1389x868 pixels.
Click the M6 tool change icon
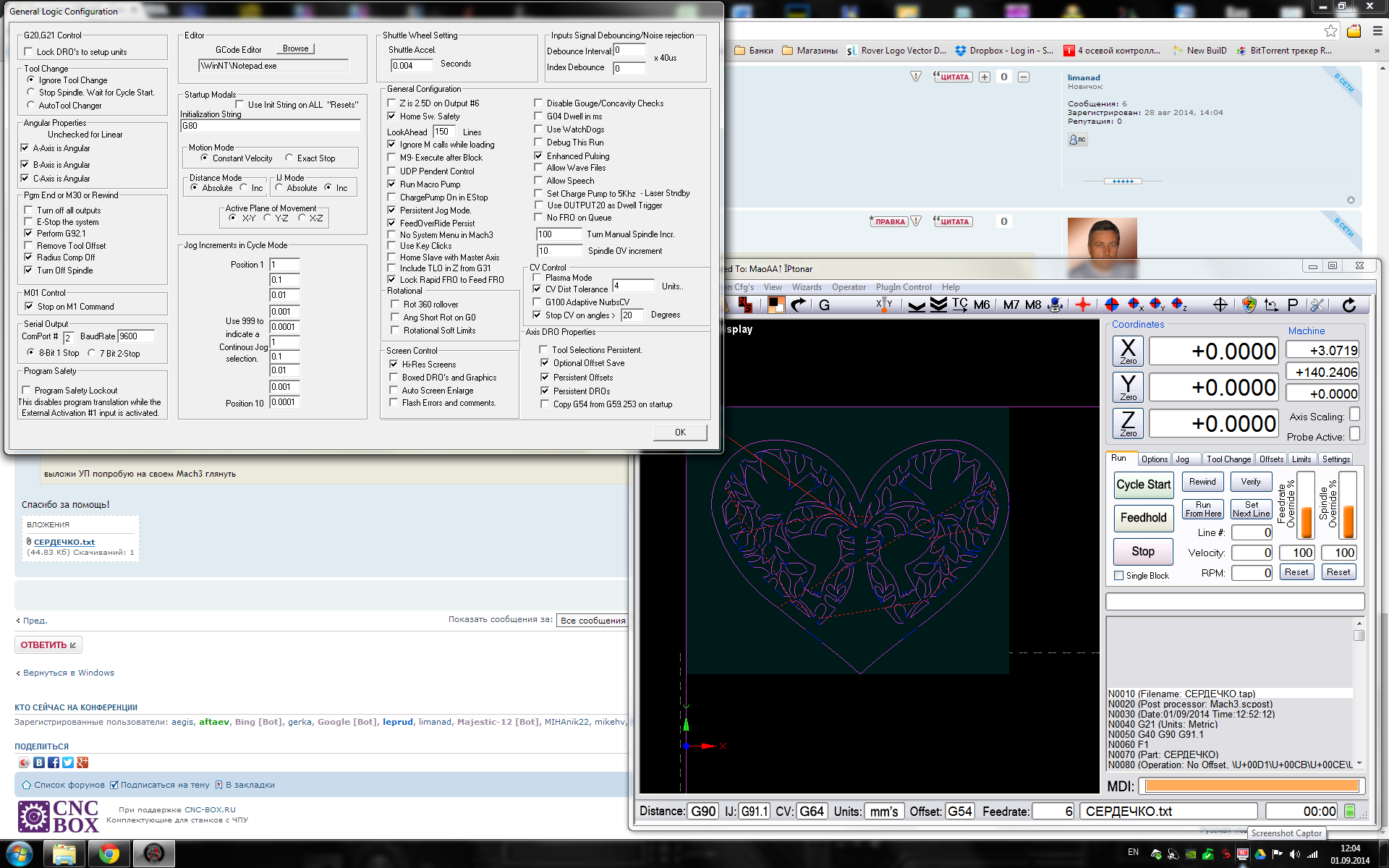(982, 305)
